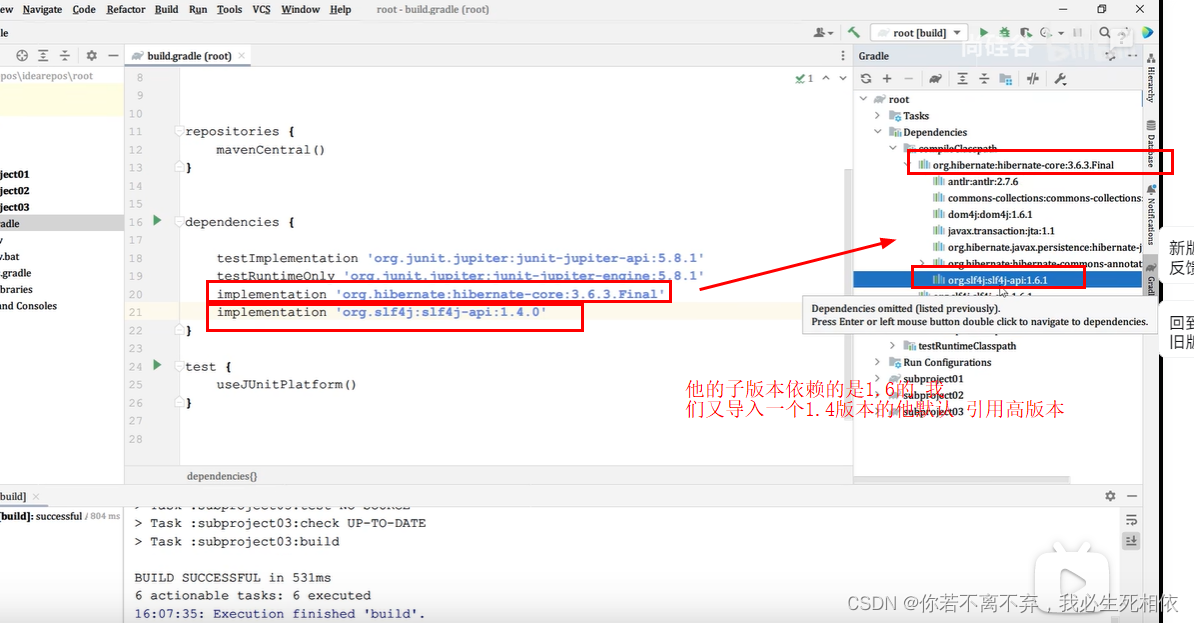Collapse Dependencies node in Gradle tree
1194x623 pixels.
coord(877,132)
